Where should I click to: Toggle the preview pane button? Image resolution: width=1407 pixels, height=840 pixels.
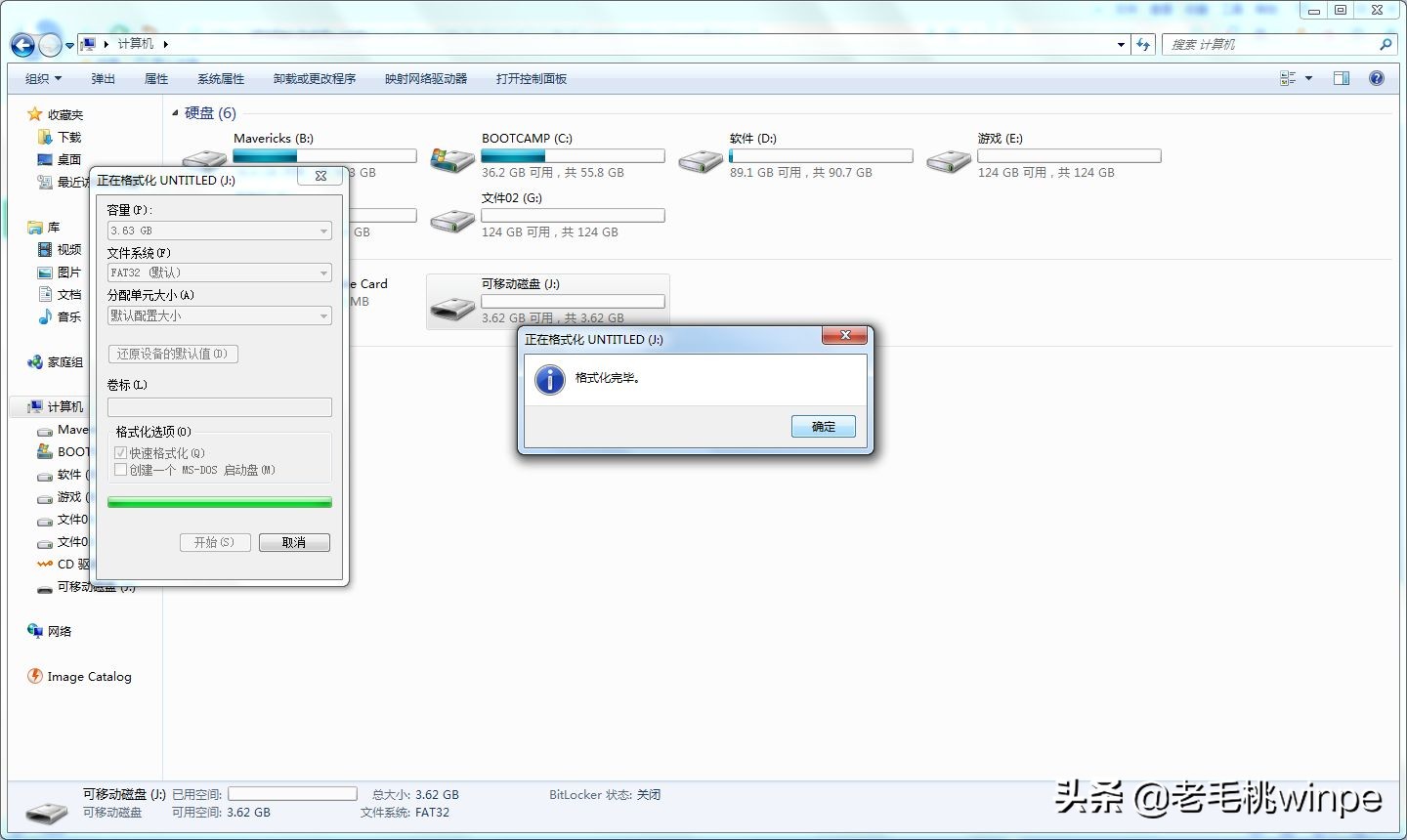click(x=1341, y=77)
